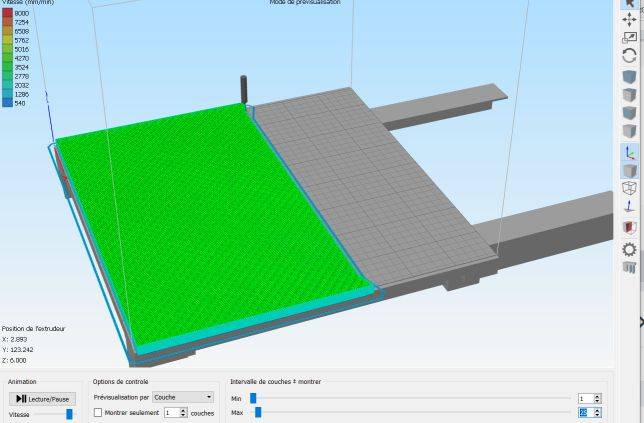Image resolution: width=644 pixels, height=423 pixels.
Task: Open the Prévisualisation par dropdown
Action: coord(183,397)
